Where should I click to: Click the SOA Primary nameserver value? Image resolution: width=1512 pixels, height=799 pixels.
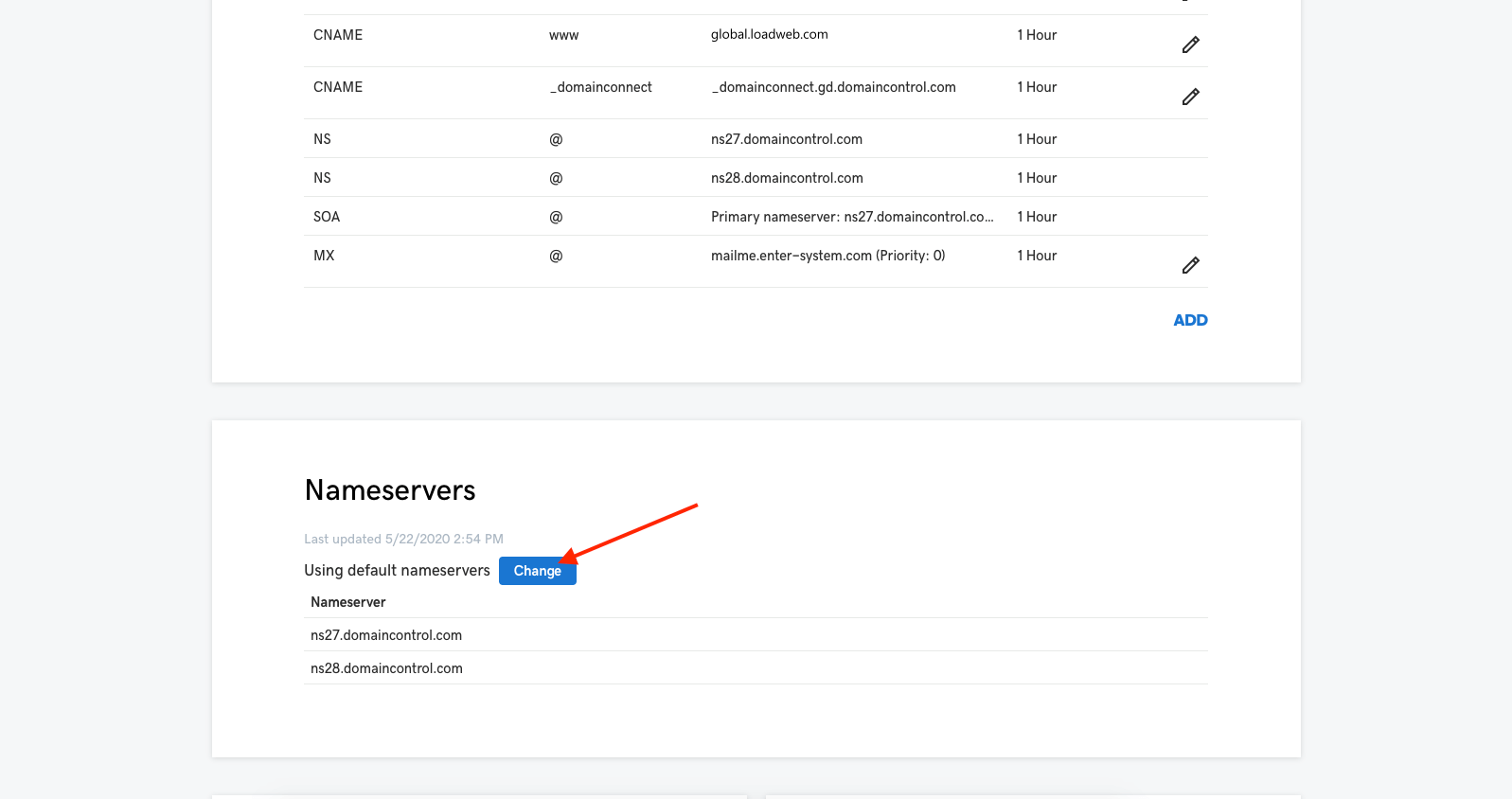coord(851,217)
